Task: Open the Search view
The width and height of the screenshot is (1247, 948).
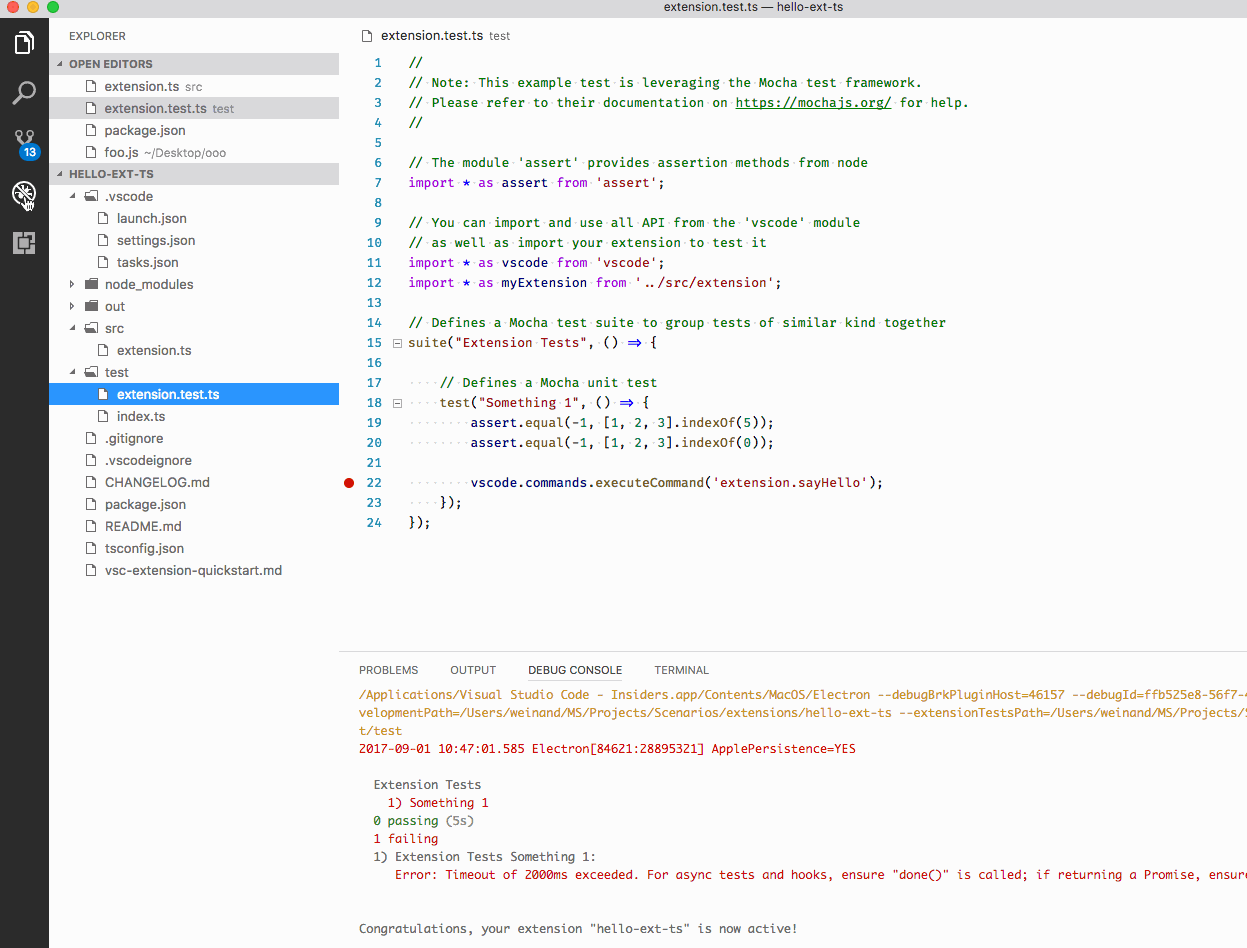Action: point(24,92)
